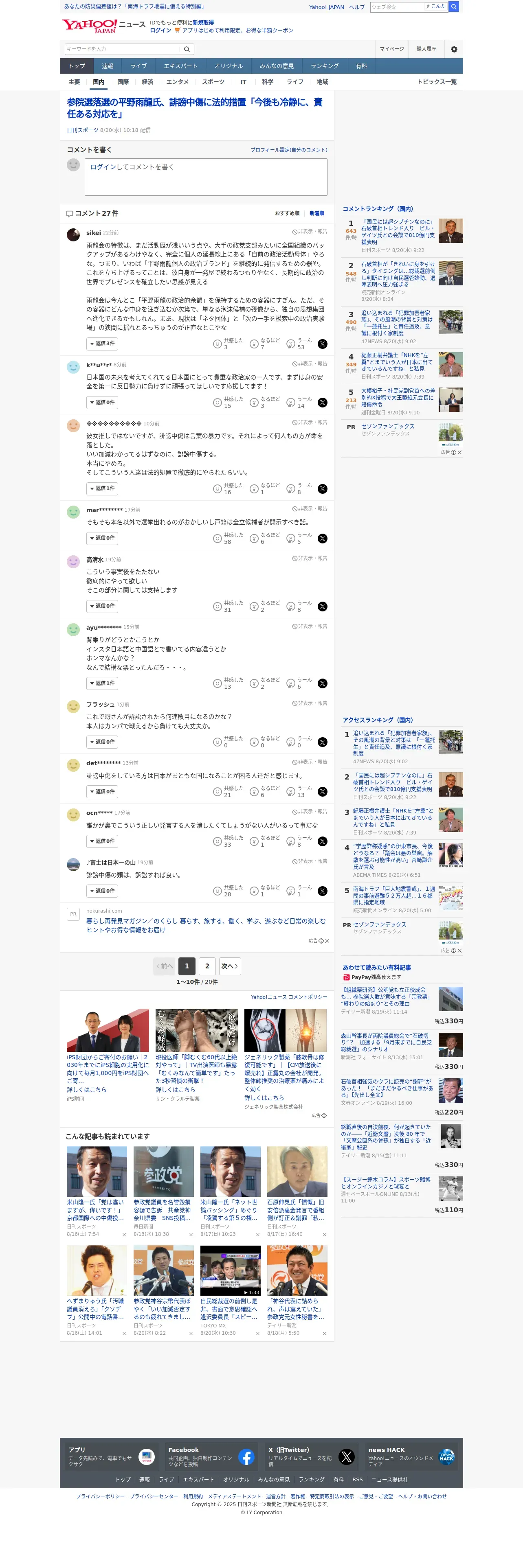Click うーん icon on ayu******** comment
Viewport: 523px width, 1568px height.
coord(291,683)
